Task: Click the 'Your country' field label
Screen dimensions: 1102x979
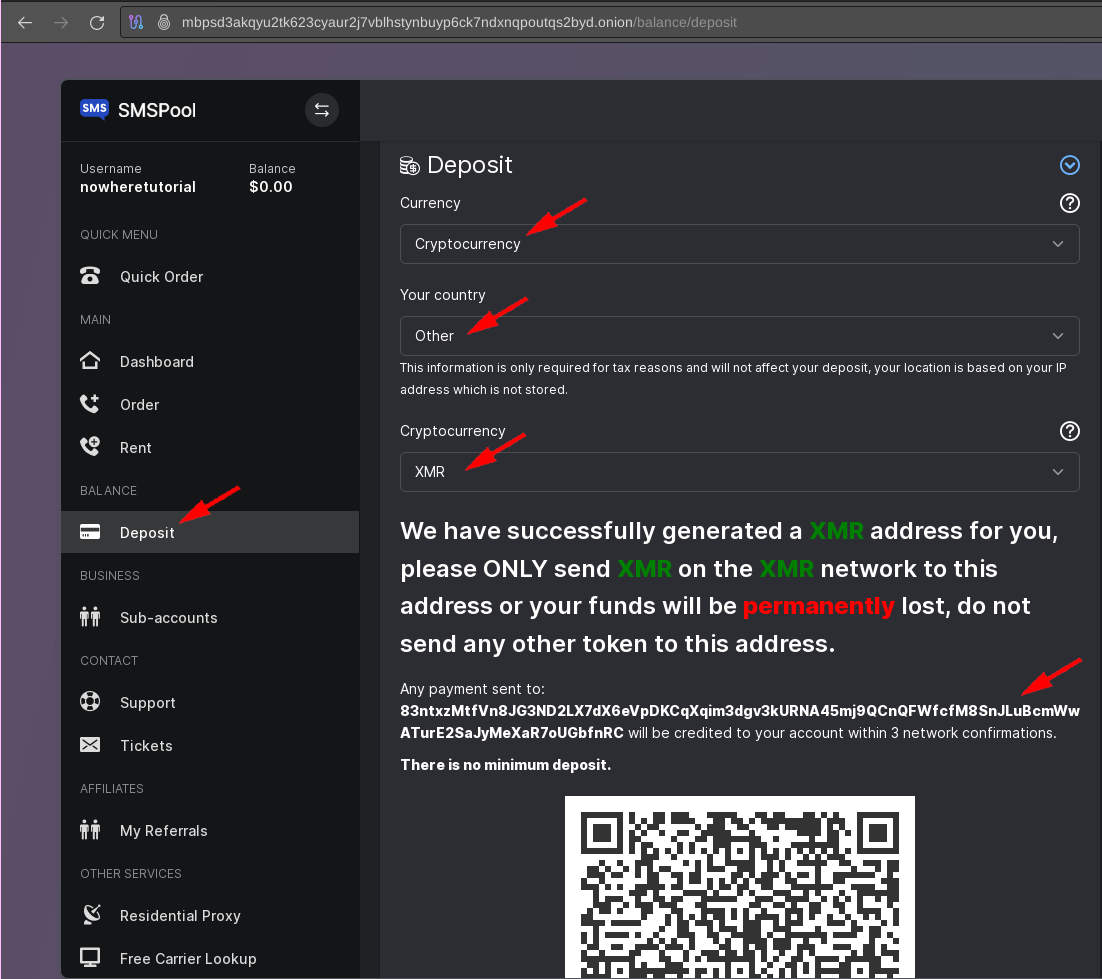Action: pos(443,295)
